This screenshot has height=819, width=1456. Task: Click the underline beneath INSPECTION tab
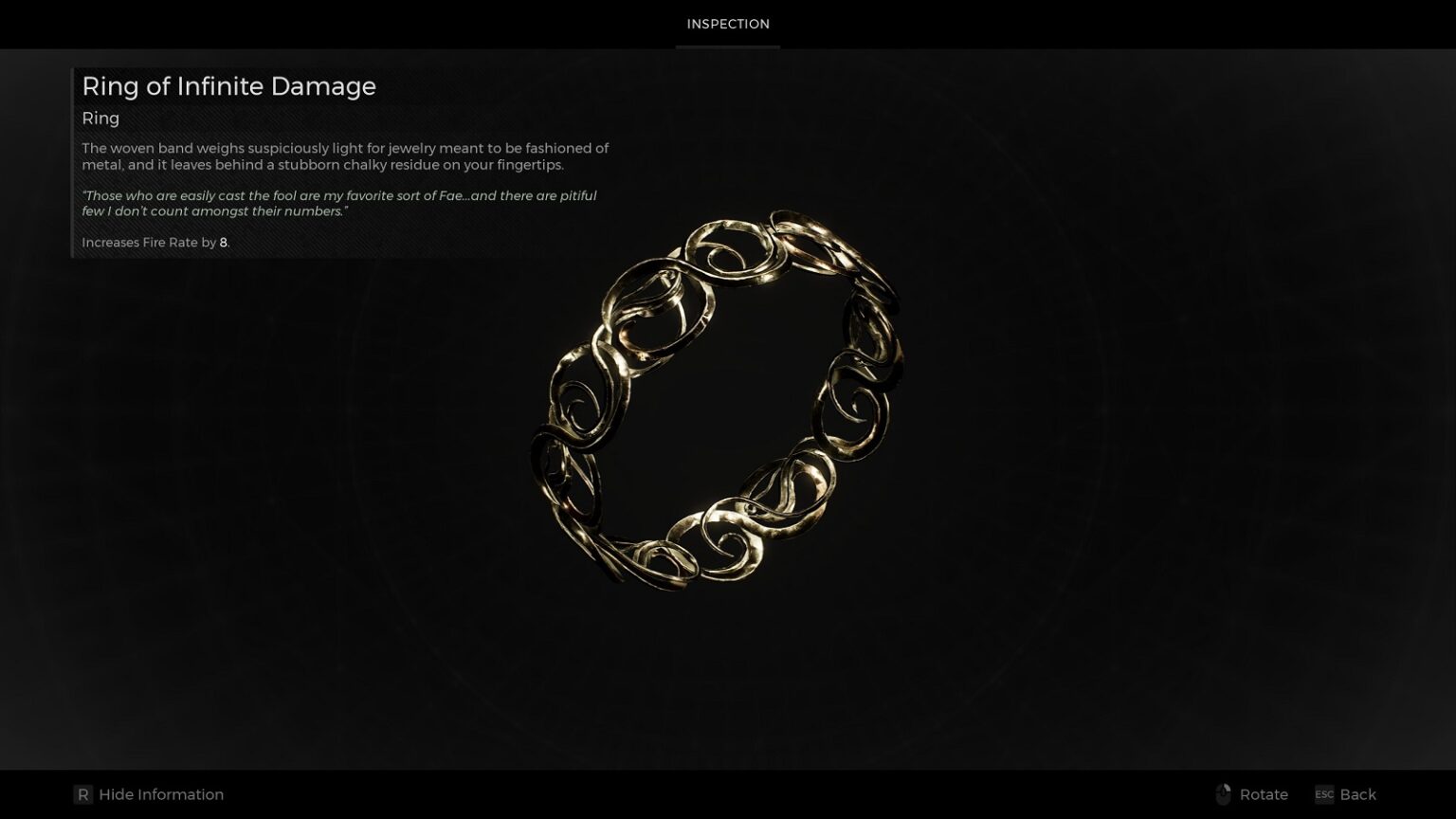point(728,46)
